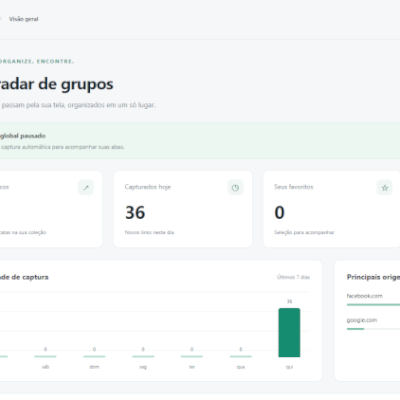The width and height of the screenshot is (400, 400).
Task: Click the facebook.com origin label
Action: click(x=364, y=296)
